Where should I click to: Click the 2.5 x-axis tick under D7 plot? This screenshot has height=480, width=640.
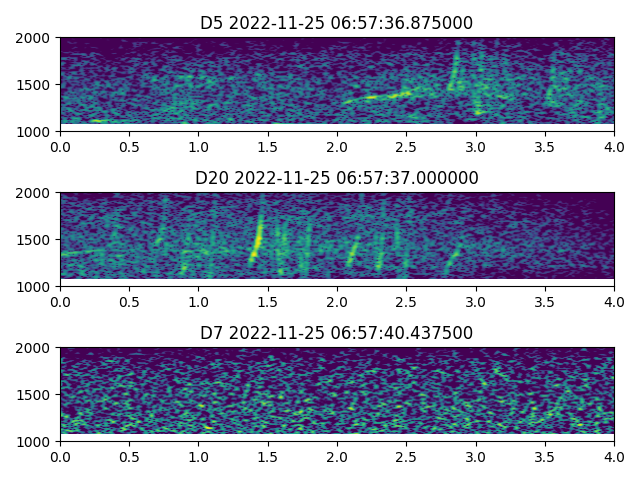click(406, 456)
